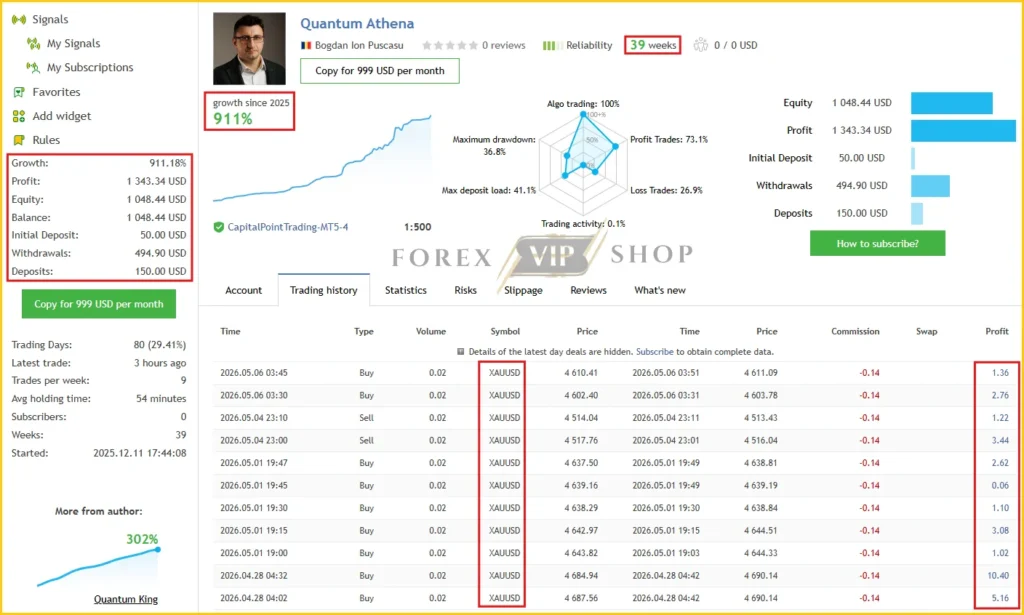
Task: Open Quantum King signal link
Action: [x=126, y=599]
